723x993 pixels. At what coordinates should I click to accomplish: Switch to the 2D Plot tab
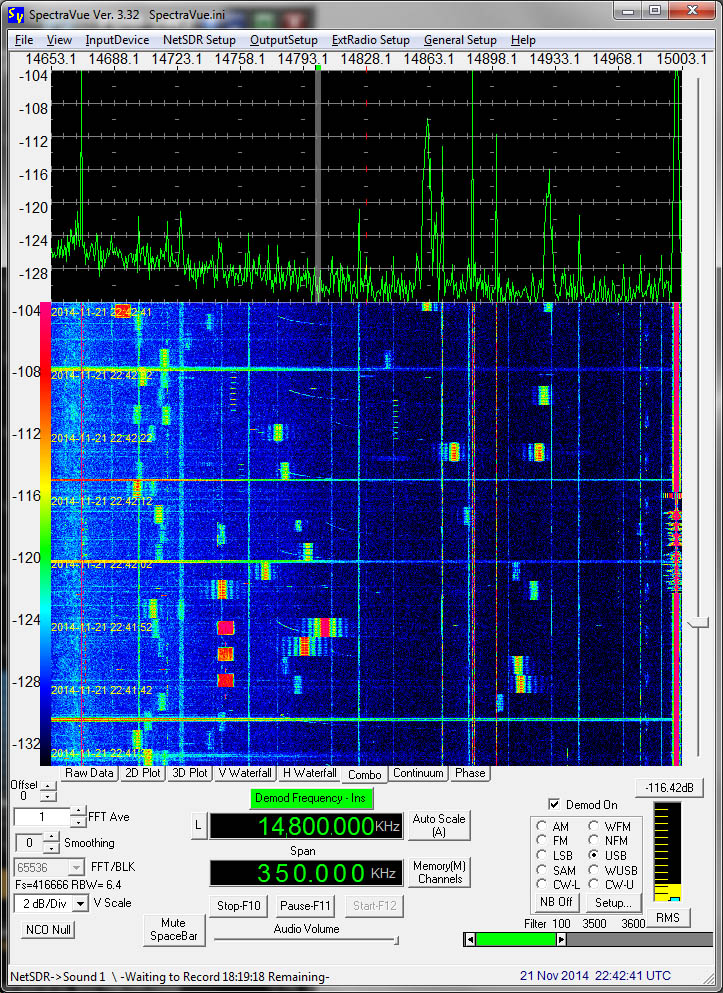click(x=142, y=773)
